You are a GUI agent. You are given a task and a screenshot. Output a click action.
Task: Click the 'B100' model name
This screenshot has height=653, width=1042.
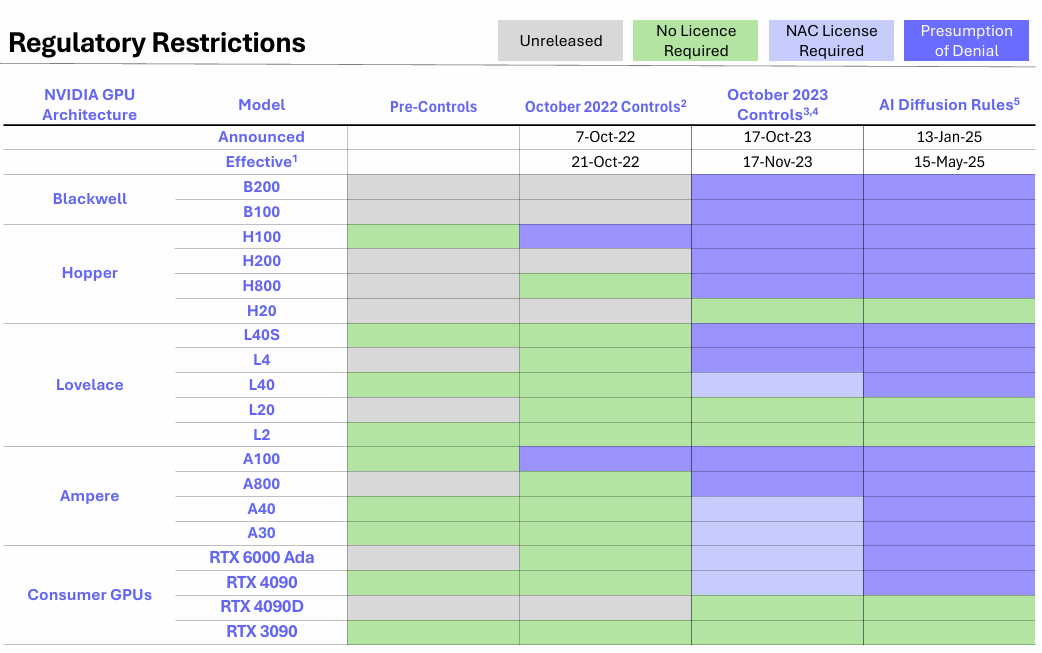262,212
